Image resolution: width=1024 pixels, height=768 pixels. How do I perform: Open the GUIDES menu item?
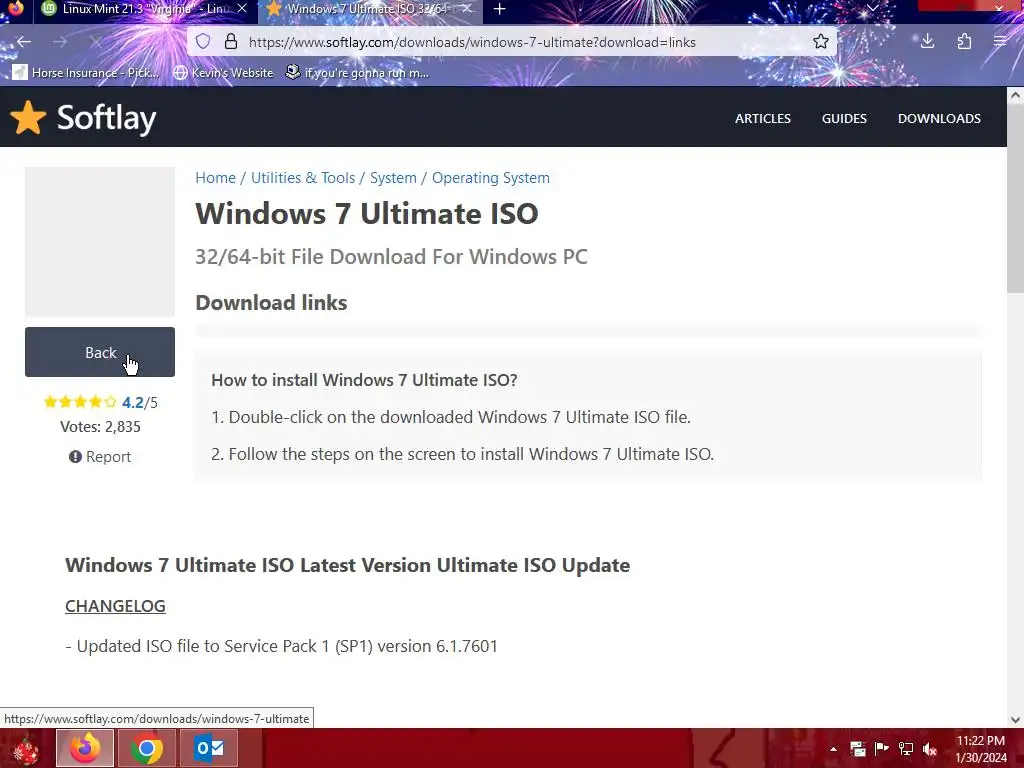(x=844, y=118)
